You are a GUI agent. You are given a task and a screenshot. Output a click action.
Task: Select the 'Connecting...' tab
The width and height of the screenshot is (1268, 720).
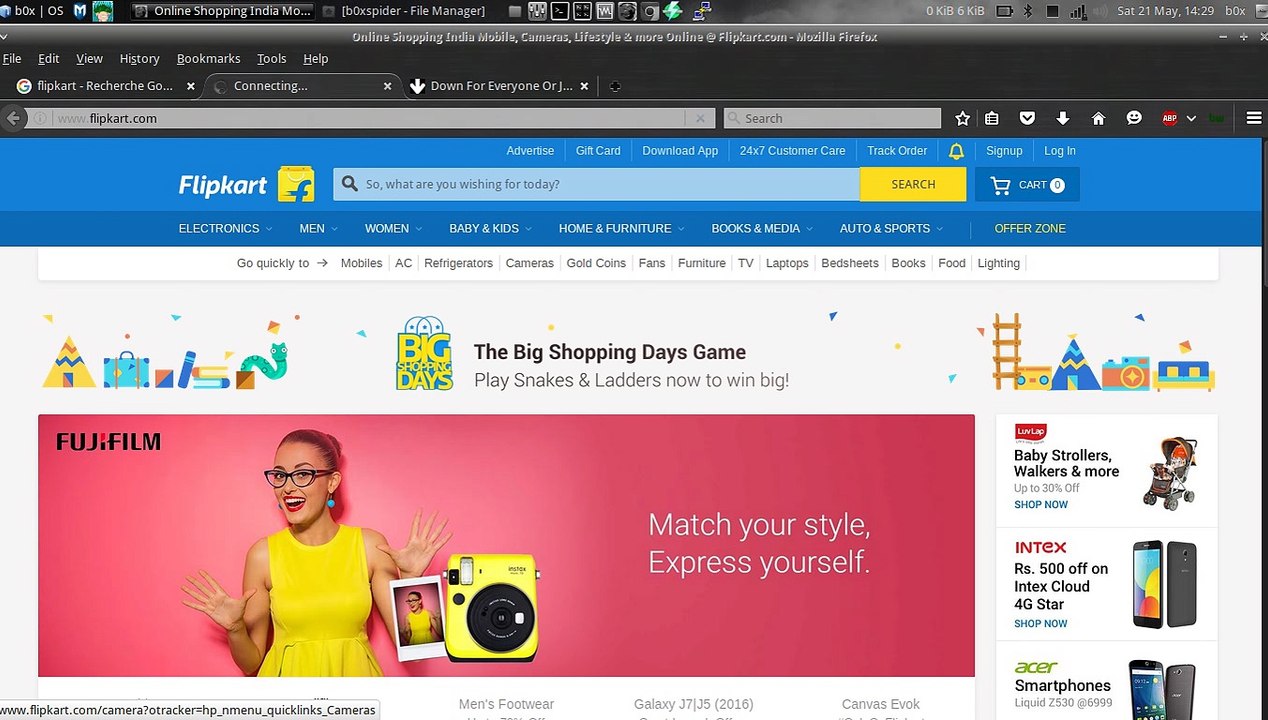(x=303, y=86)
